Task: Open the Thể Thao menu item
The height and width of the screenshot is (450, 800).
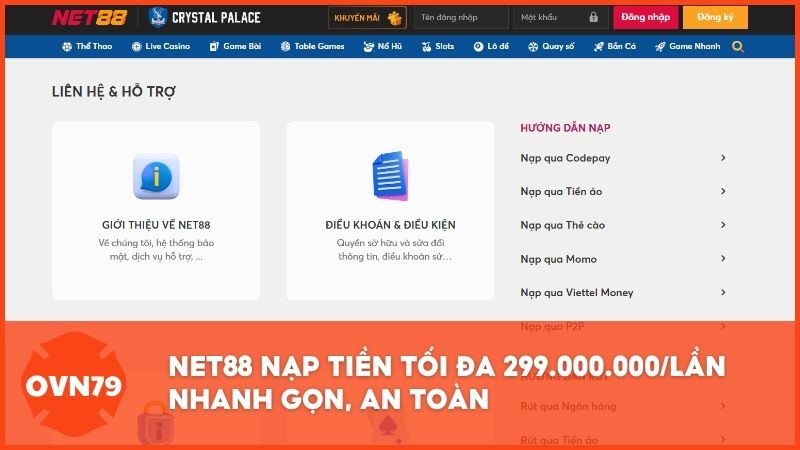Action: coord(87,46)
